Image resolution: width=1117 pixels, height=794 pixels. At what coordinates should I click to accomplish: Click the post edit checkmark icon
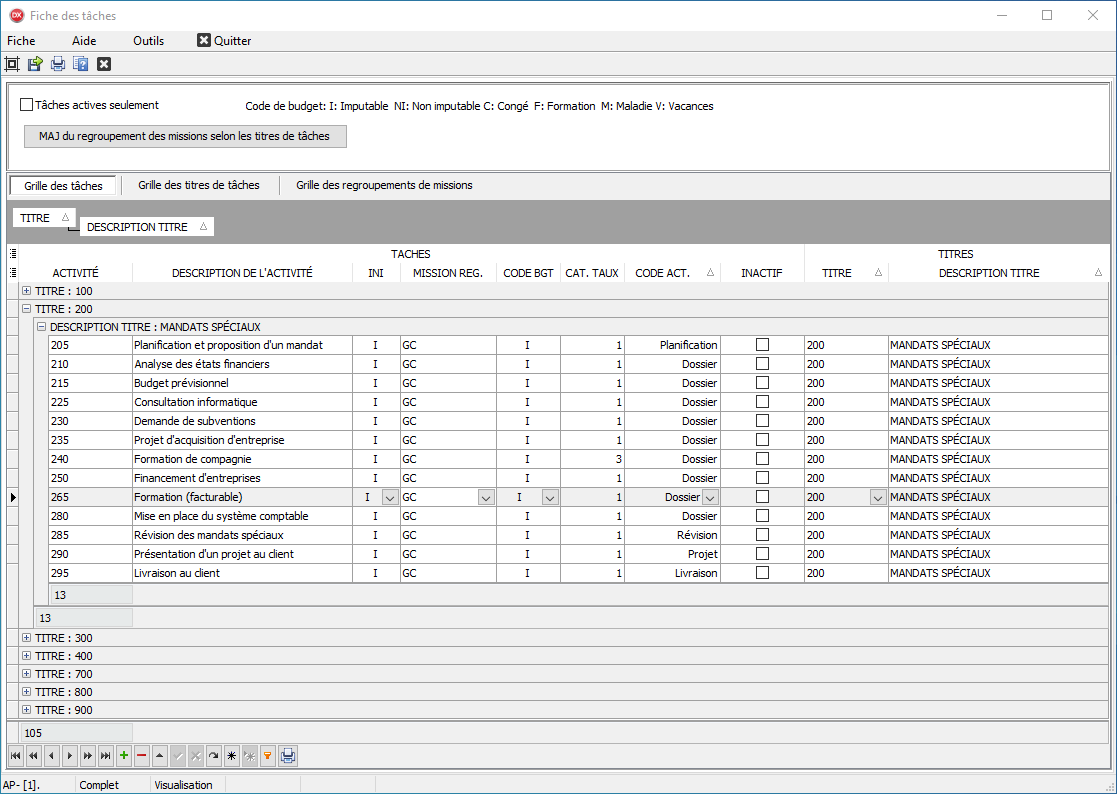pyautogui.click(x=178, y=756)
